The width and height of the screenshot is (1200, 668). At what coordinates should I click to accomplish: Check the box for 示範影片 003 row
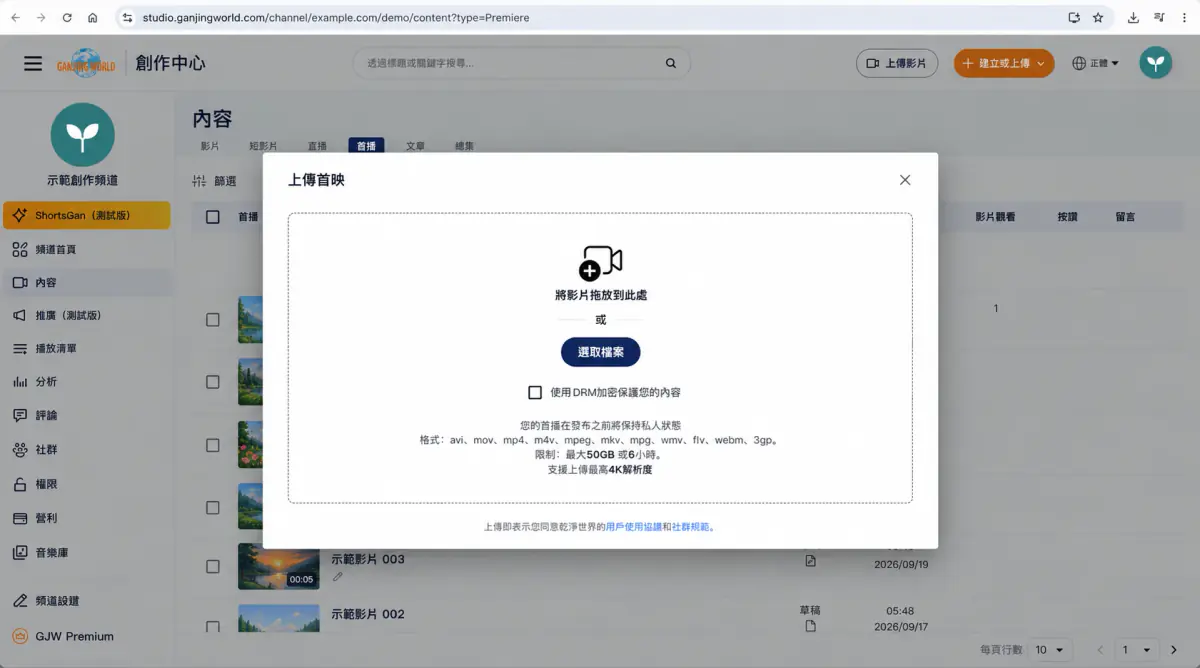click(x=212, y=566)
